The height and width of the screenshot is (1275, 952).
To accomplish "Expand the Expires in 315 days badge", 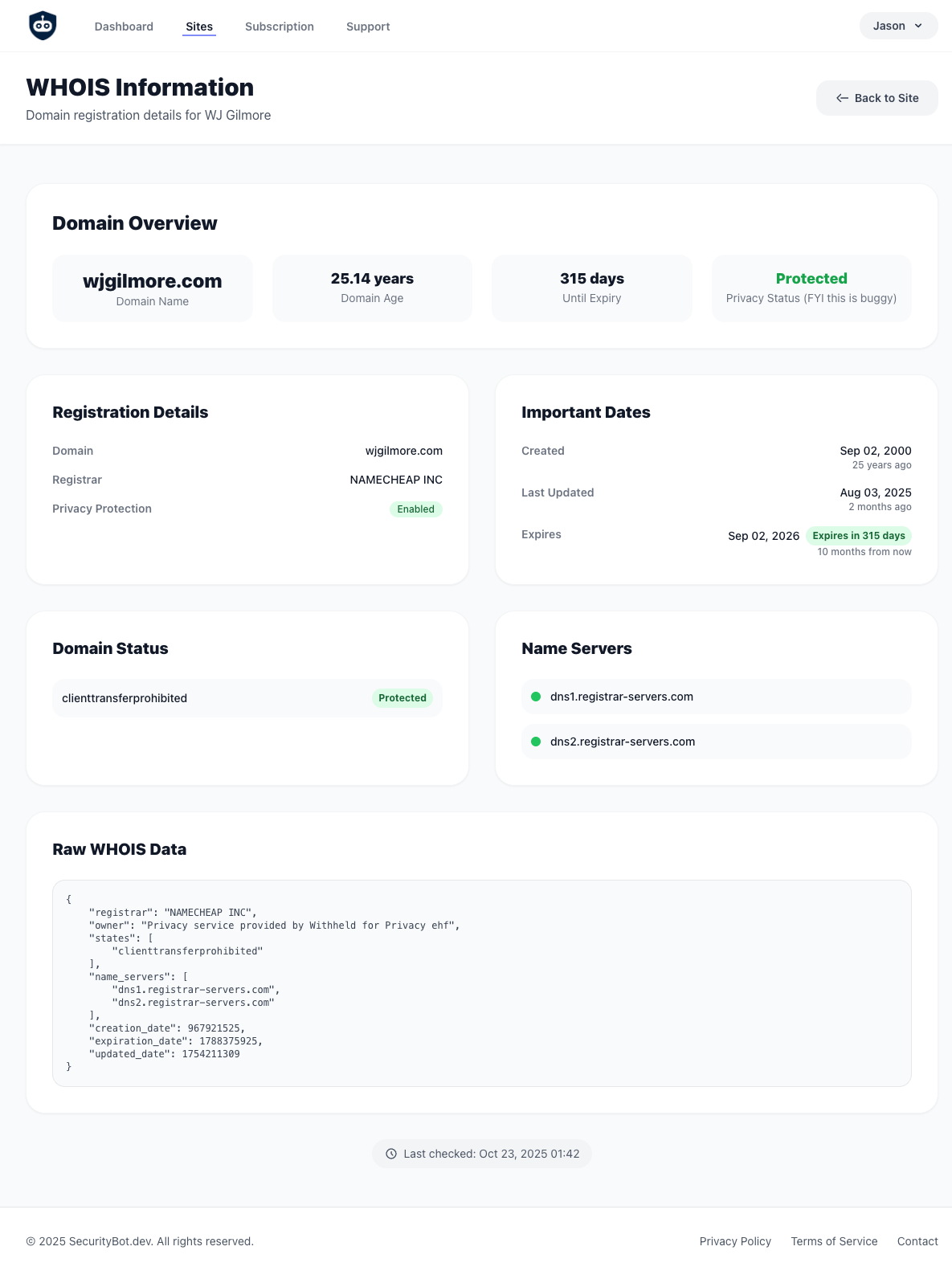I will [858, 535].
